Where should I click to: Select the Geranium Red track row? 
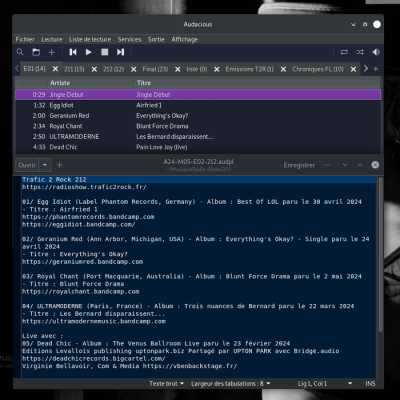[198, 116]
